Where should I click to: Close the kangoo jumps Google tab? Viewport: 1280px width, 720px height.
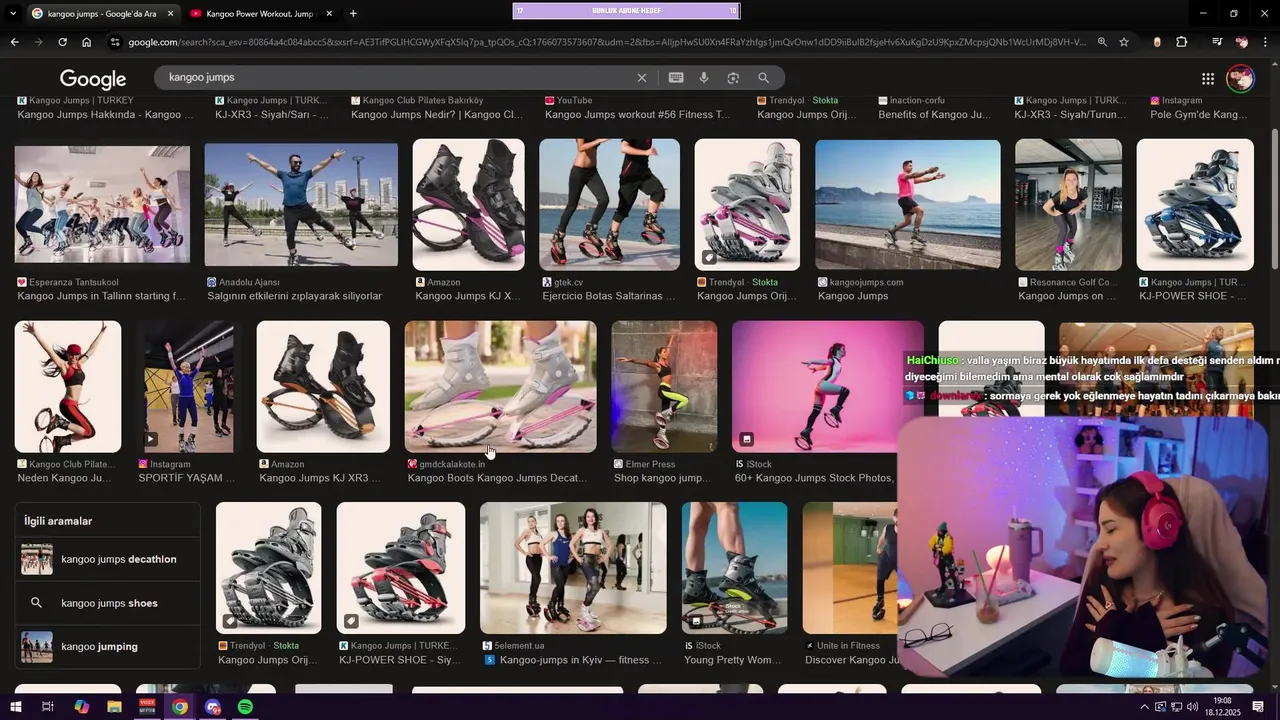(170, 14)
